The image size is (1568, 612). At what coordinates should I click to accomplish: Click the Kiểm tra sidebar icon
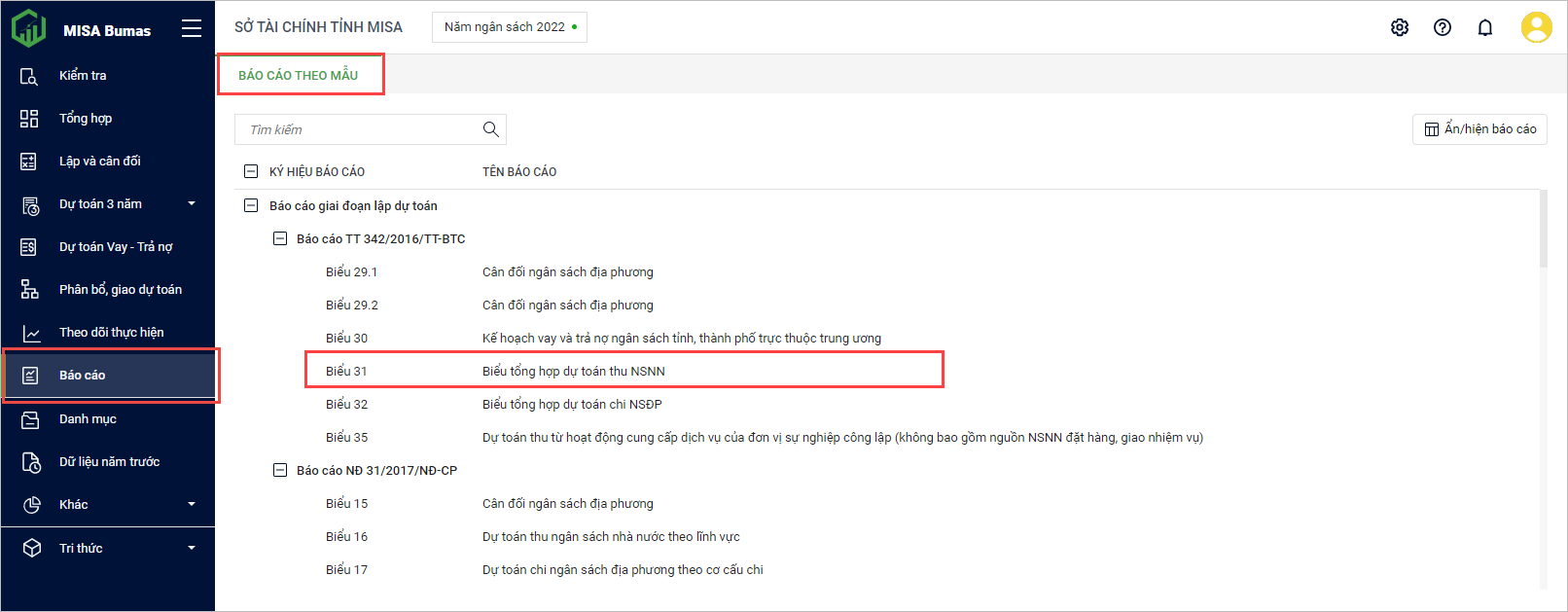[x=29, y=76]
